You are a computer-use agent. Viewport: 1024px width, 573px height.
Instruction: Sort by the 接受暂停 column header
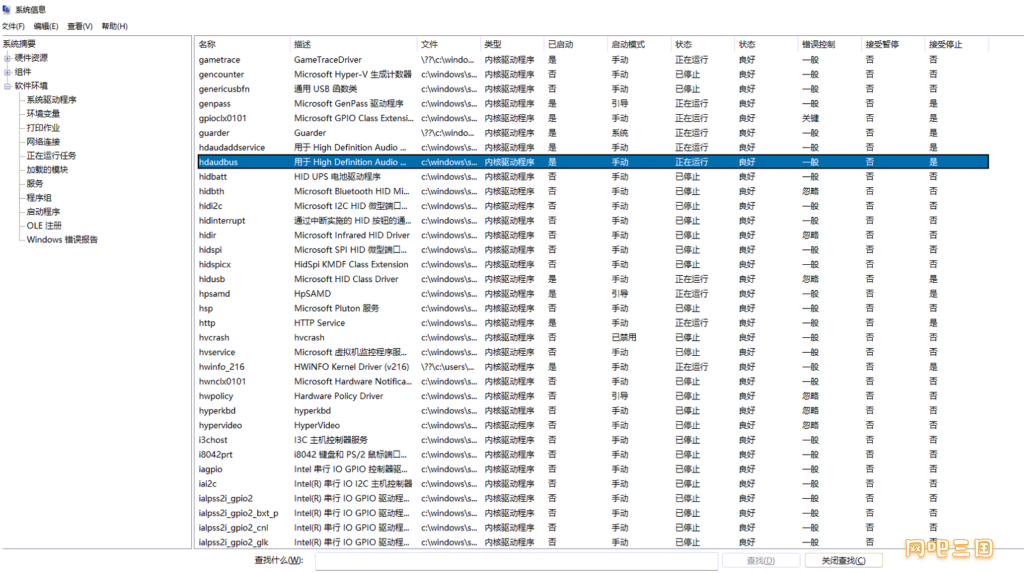click(x=892, y=44)
